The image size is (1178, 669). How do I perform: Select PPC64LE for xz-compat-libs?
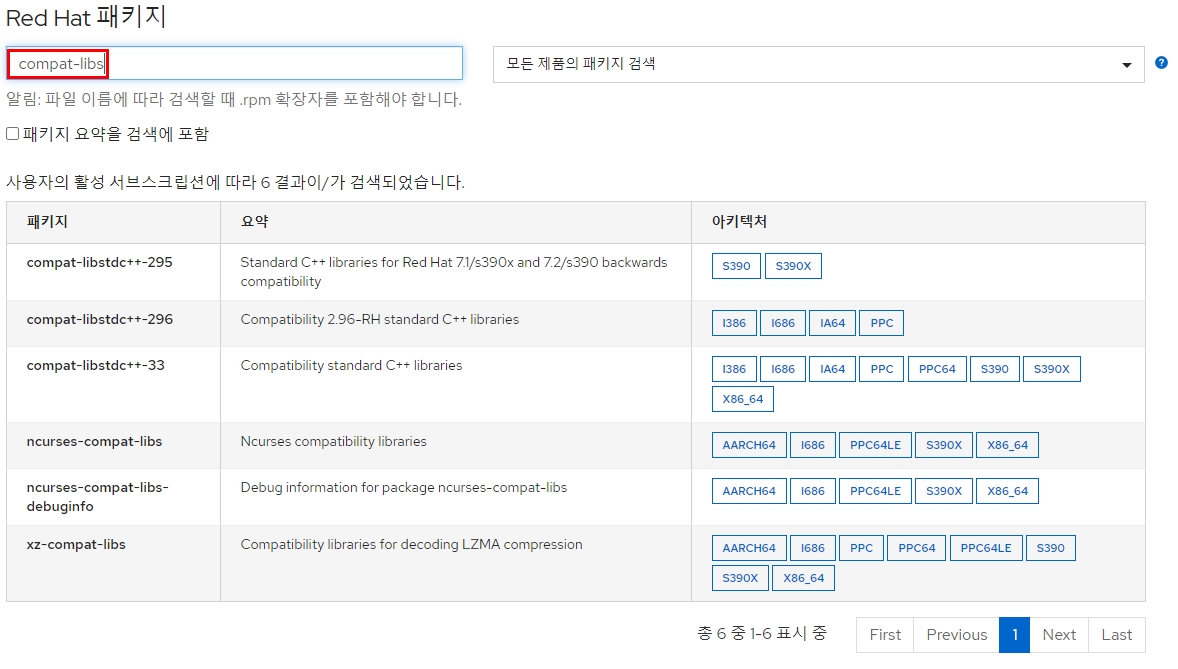point(986,548)
